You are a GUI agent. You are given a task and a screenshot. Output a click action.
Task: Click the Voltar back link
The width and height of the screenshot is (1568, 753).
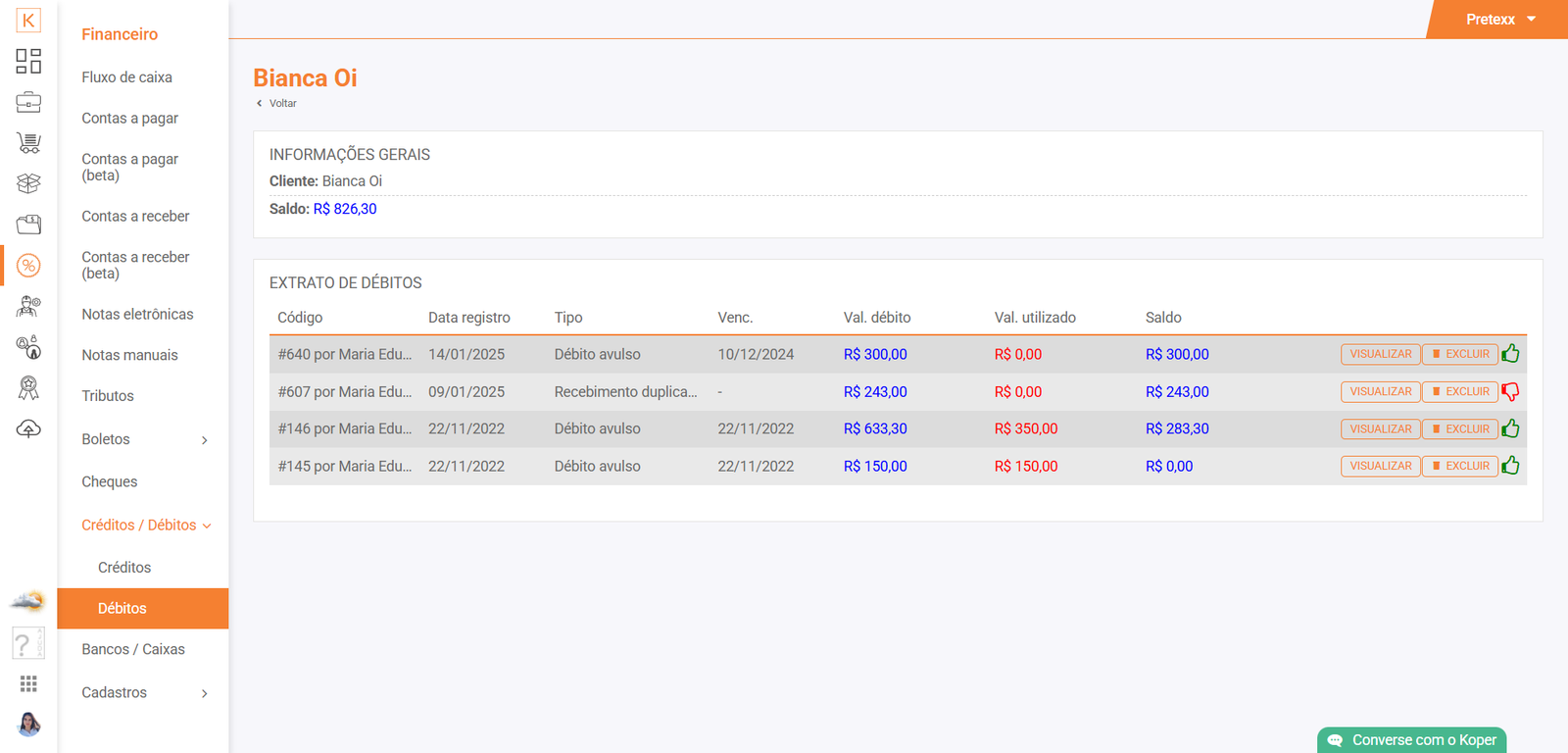click(281, 104)
